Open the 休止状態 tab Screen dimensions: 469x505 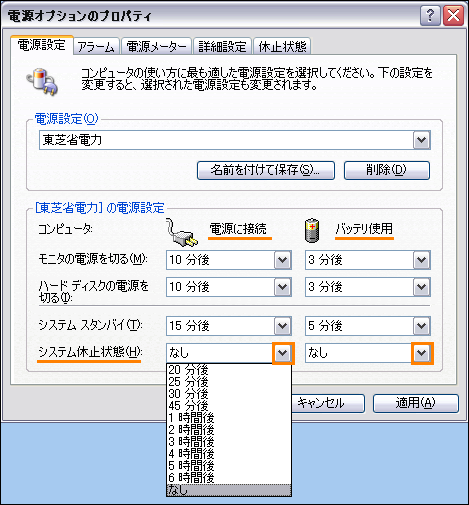[282, 46]
